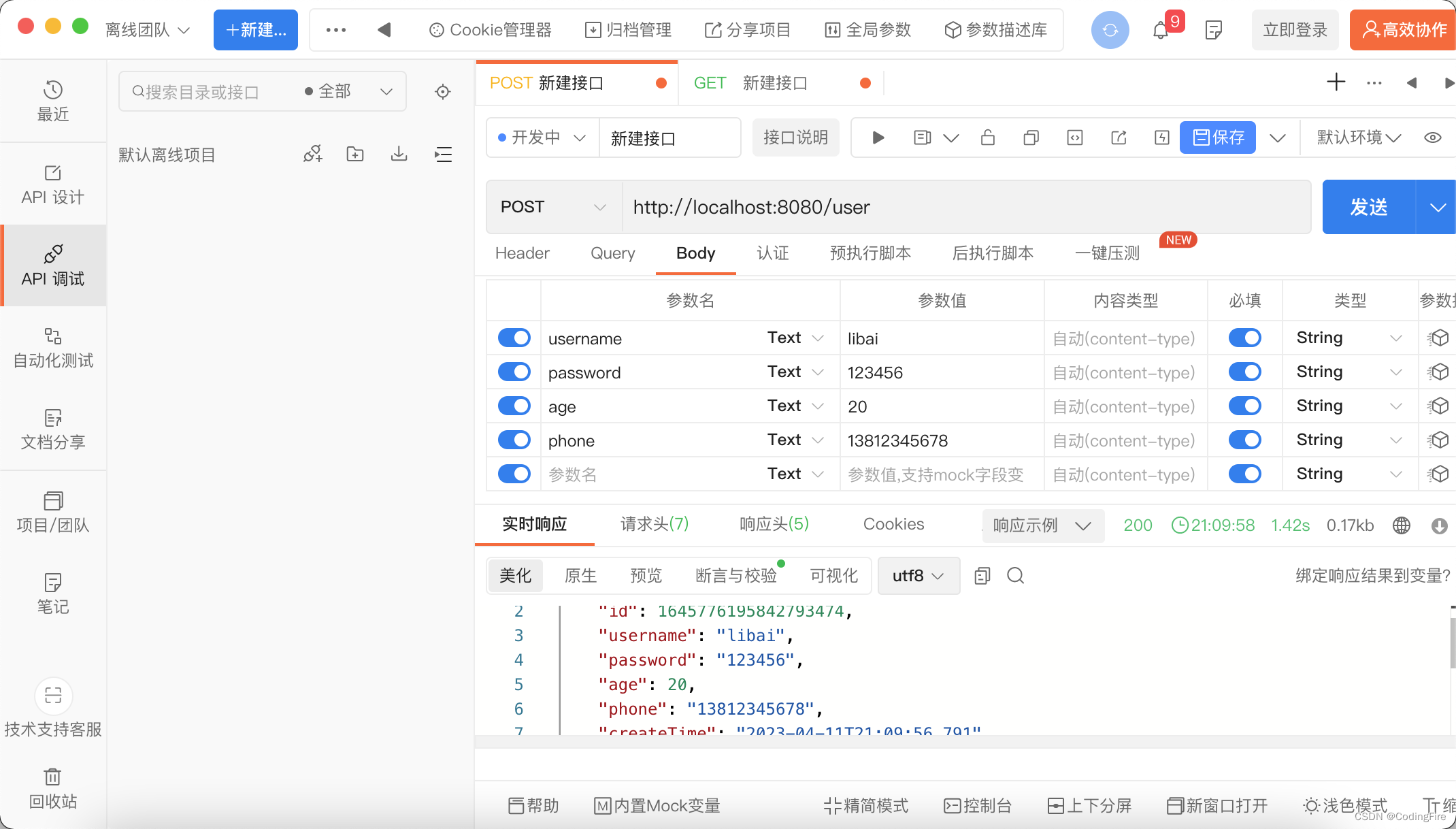This screenshot has width=1456, height=829.
Task: Open 绑定响应结果到变量 link
Action: coord(1373,576)
